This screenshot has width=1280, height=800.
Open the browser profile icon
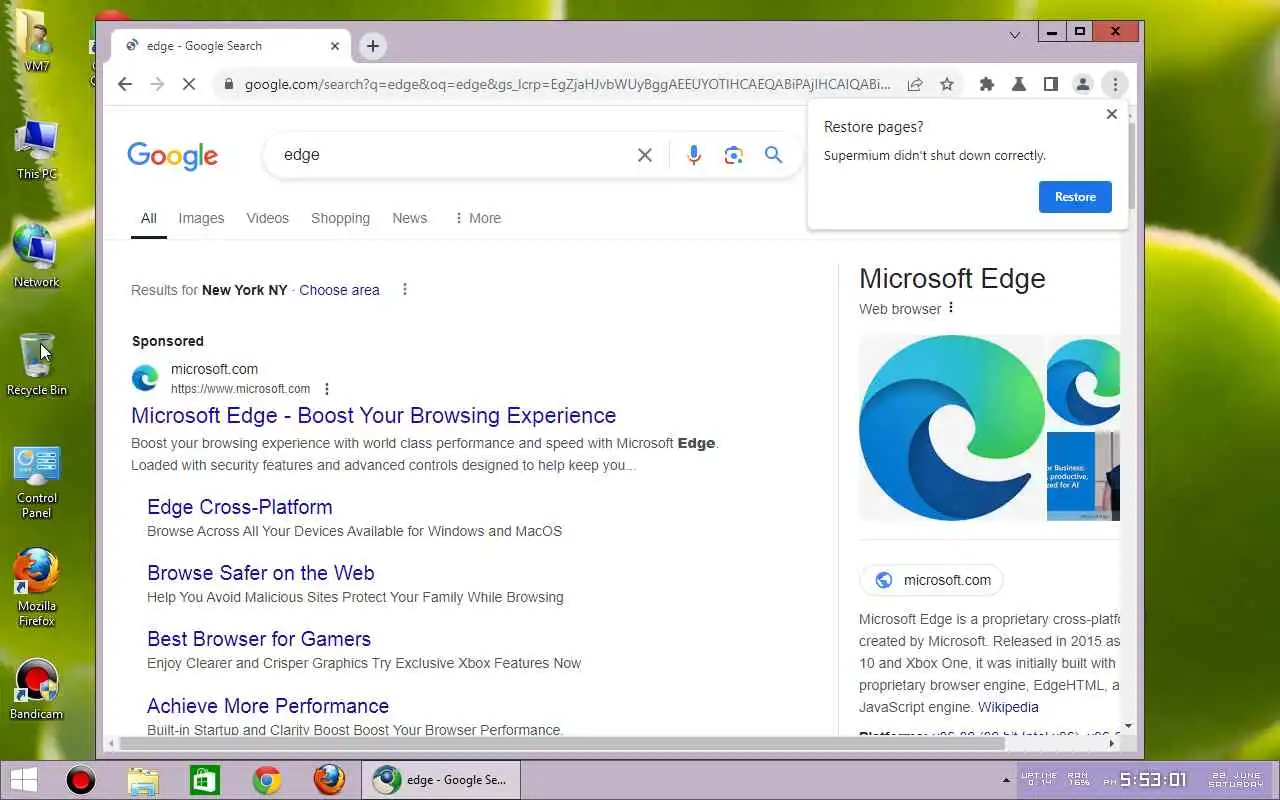click(1083, 85)
